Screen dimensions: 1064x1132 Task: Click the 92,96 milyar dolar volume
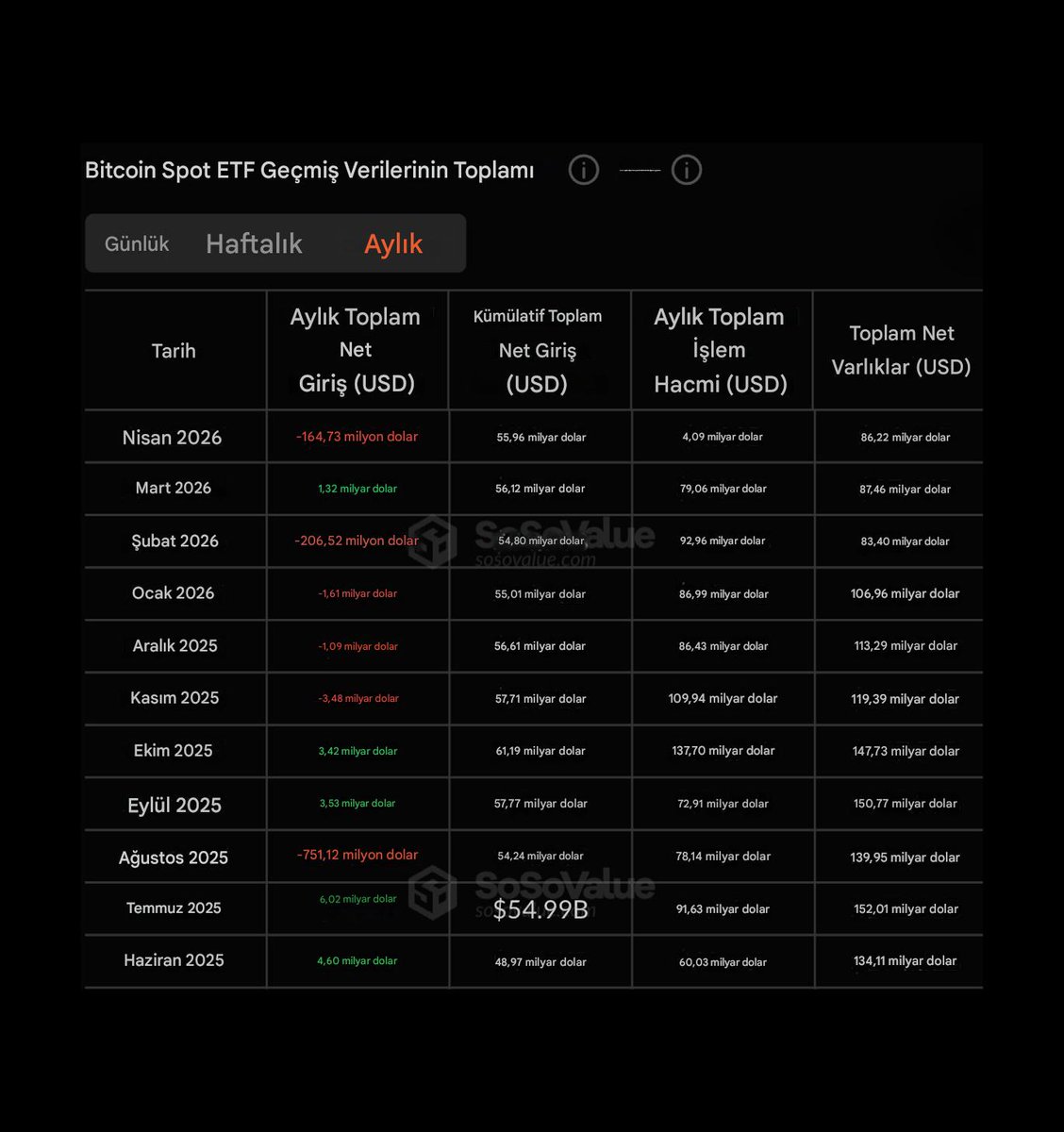pos(722,541)
